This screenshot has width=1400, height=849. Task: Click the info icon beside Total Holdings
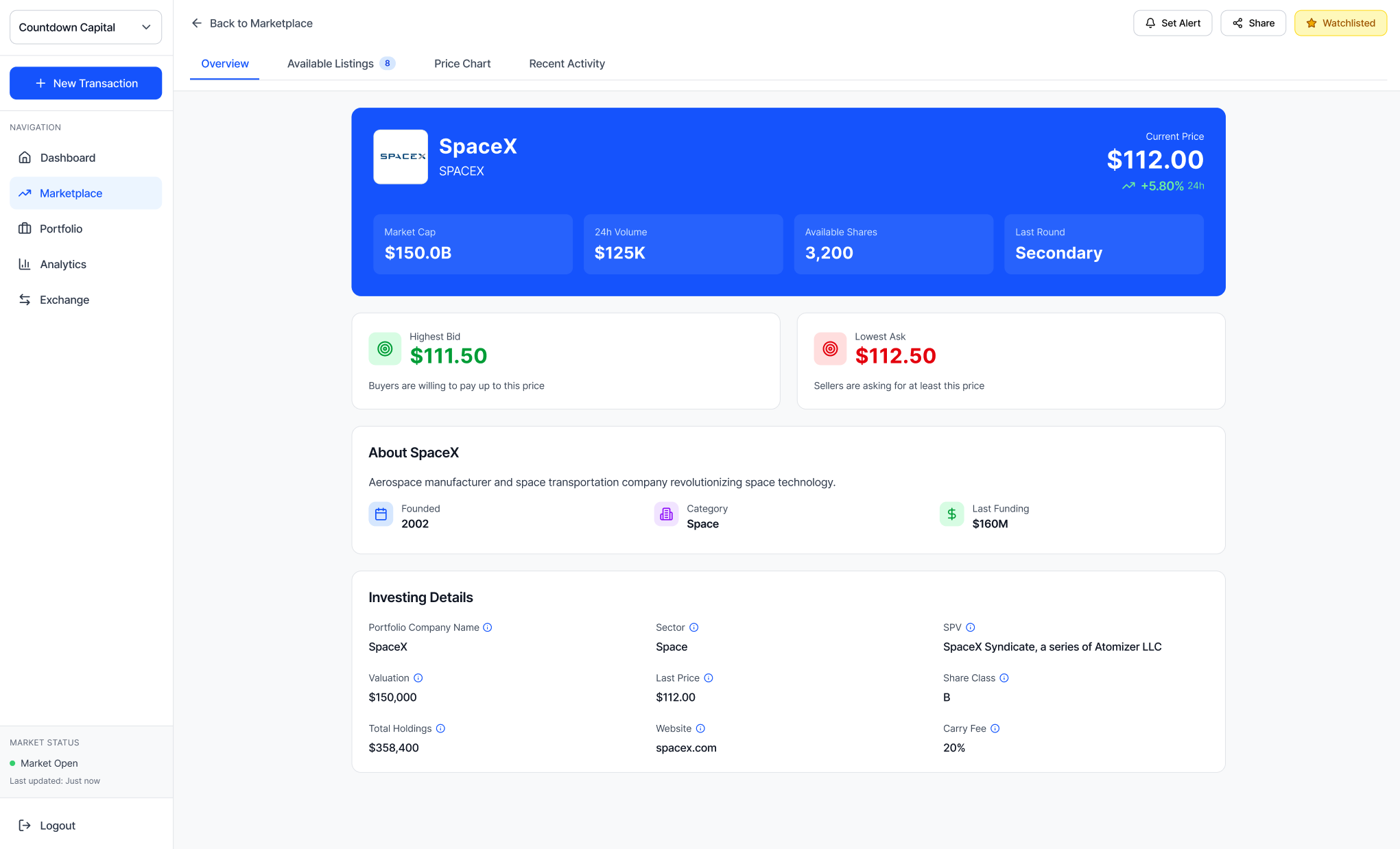441,729
